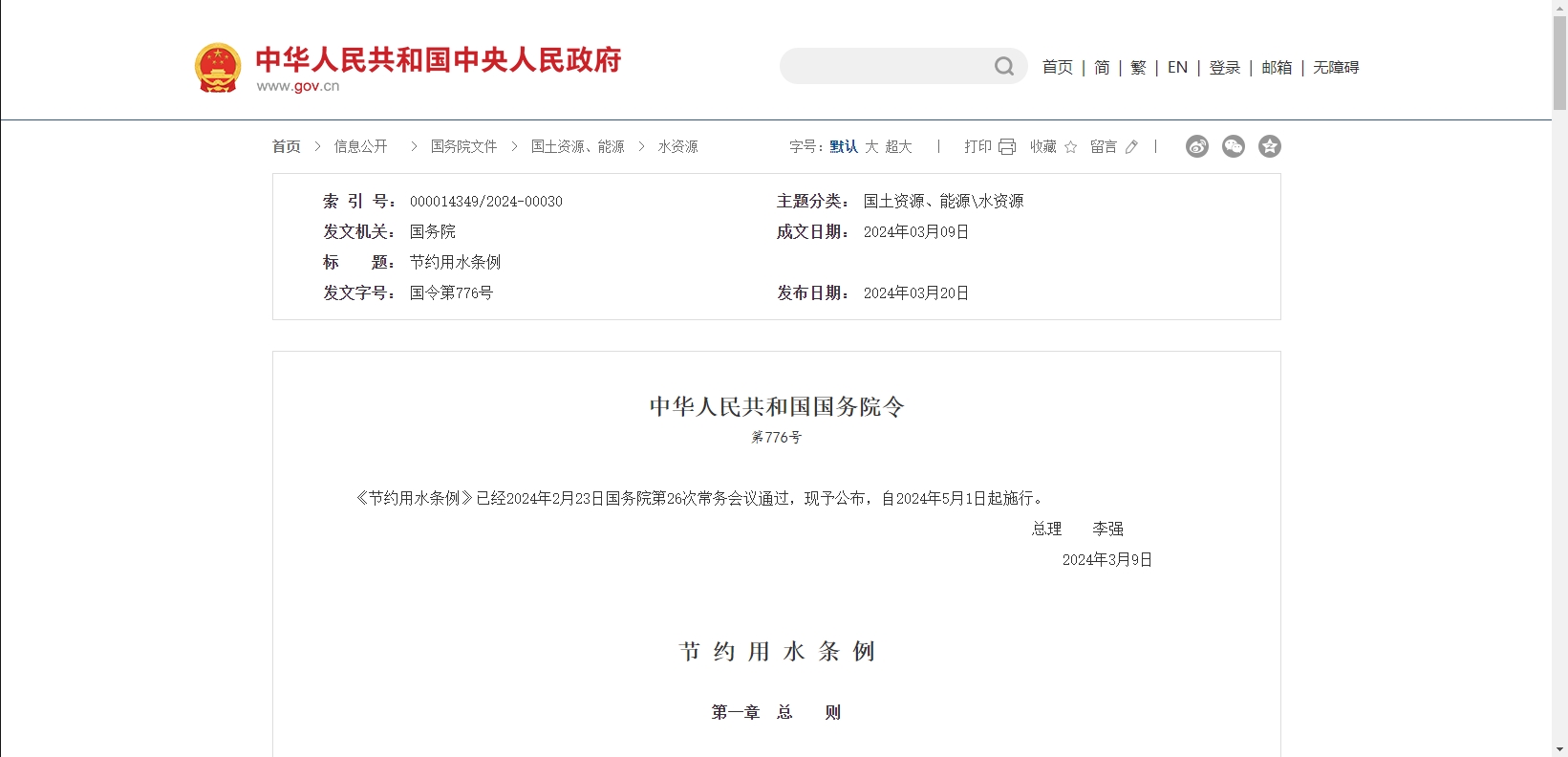Viewport: 1568px width, 757px height.
Task: Click chapter heading 第一章 总则
Action: tap(777, 712)
